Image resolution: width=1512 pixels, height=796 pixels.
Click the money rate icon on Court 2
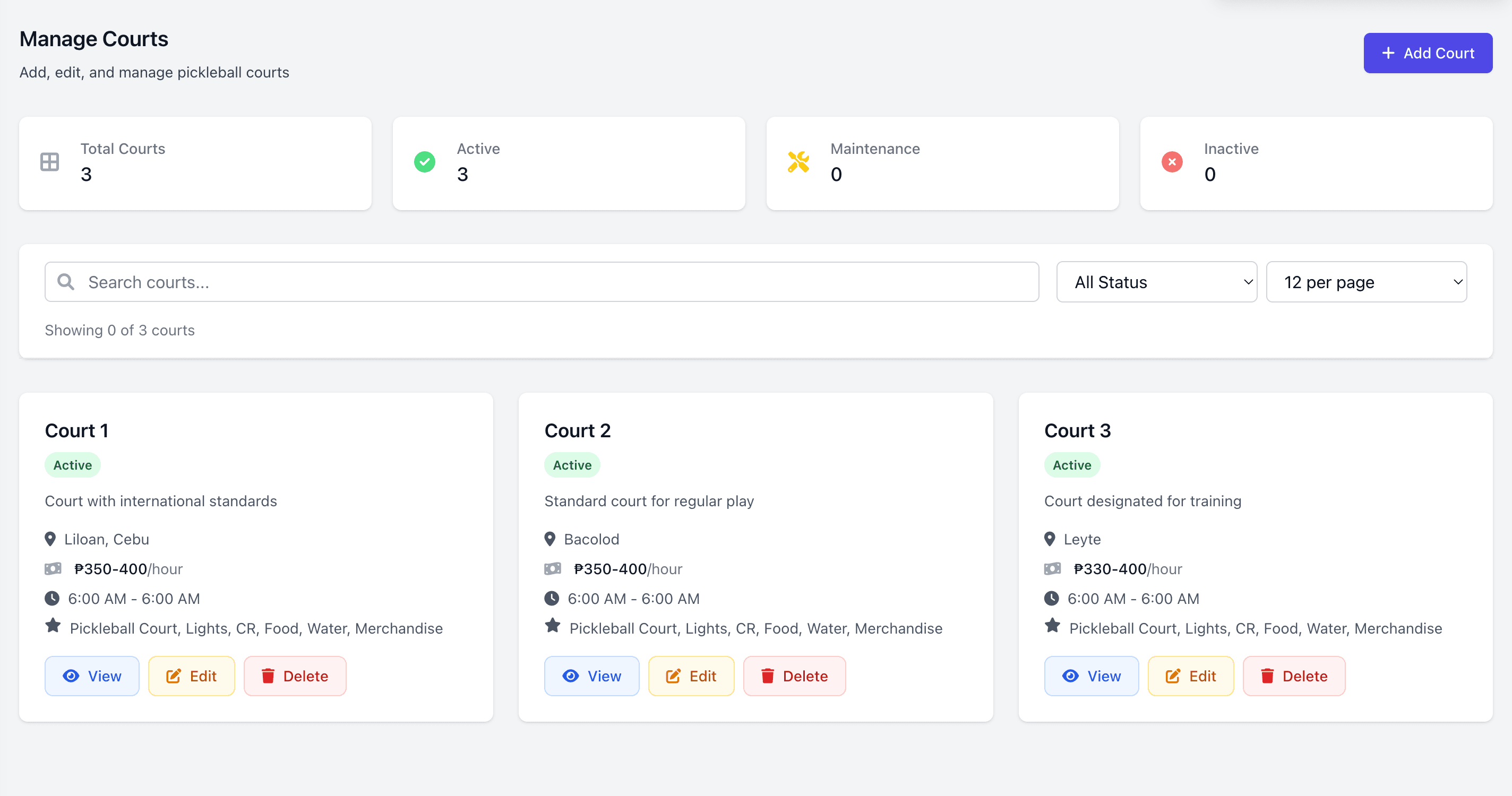click(x=552, y=568)
